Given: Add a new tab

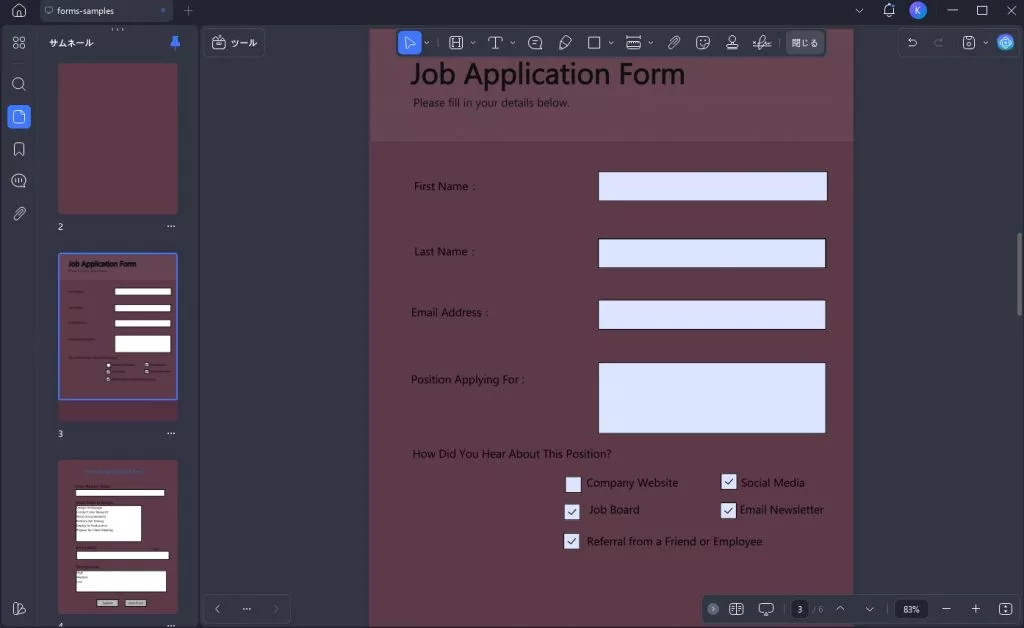Looking at the screenshot, I should (x=188, y=11).
